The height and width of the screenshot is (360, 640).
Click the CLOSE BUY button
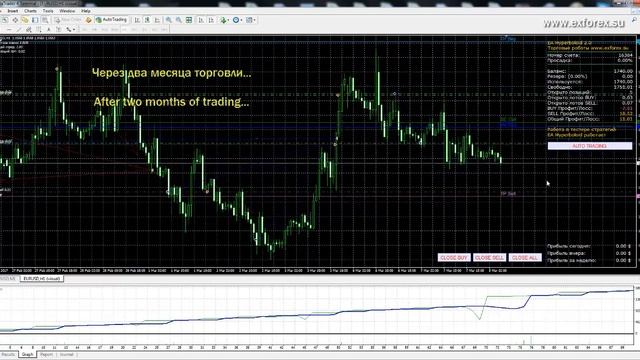point(454,258)
